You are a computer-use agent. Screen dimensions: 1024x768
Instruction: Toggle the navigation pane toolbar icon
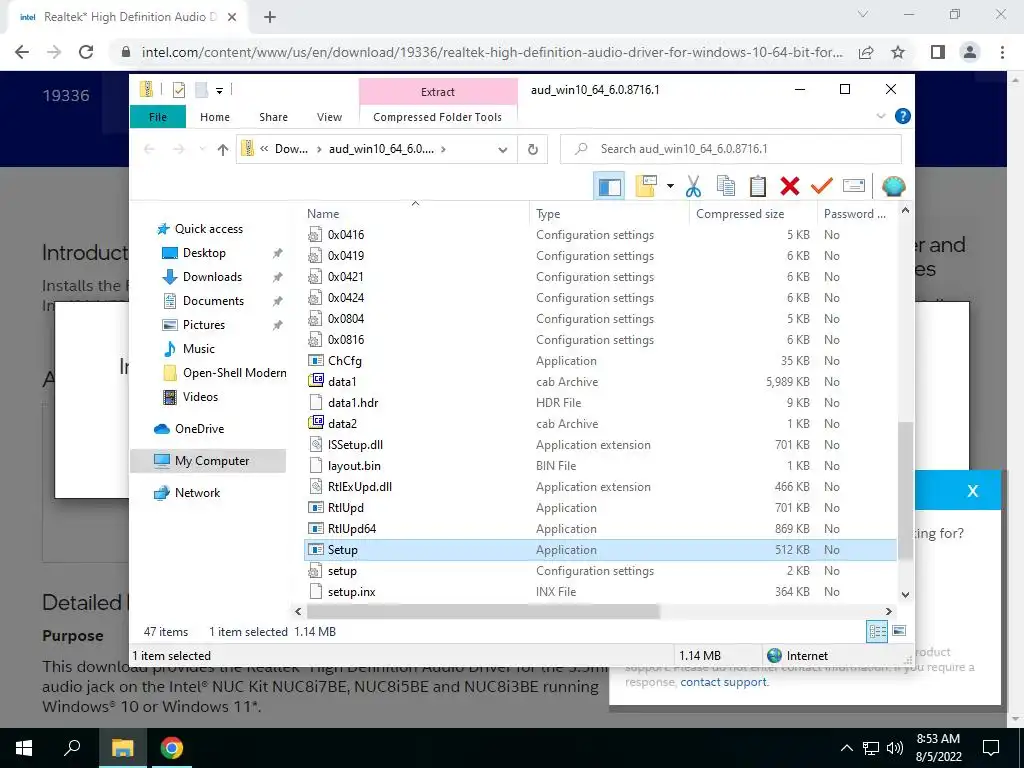[x=610, y=187]
